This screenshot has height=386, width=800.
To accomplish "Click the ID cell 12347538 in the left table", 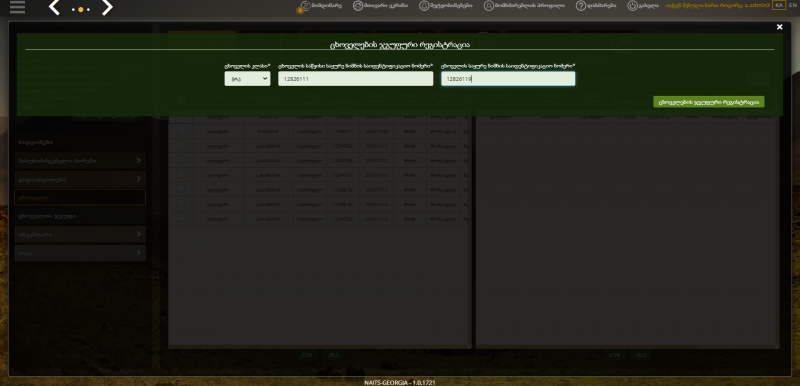I will pos(343,146).
